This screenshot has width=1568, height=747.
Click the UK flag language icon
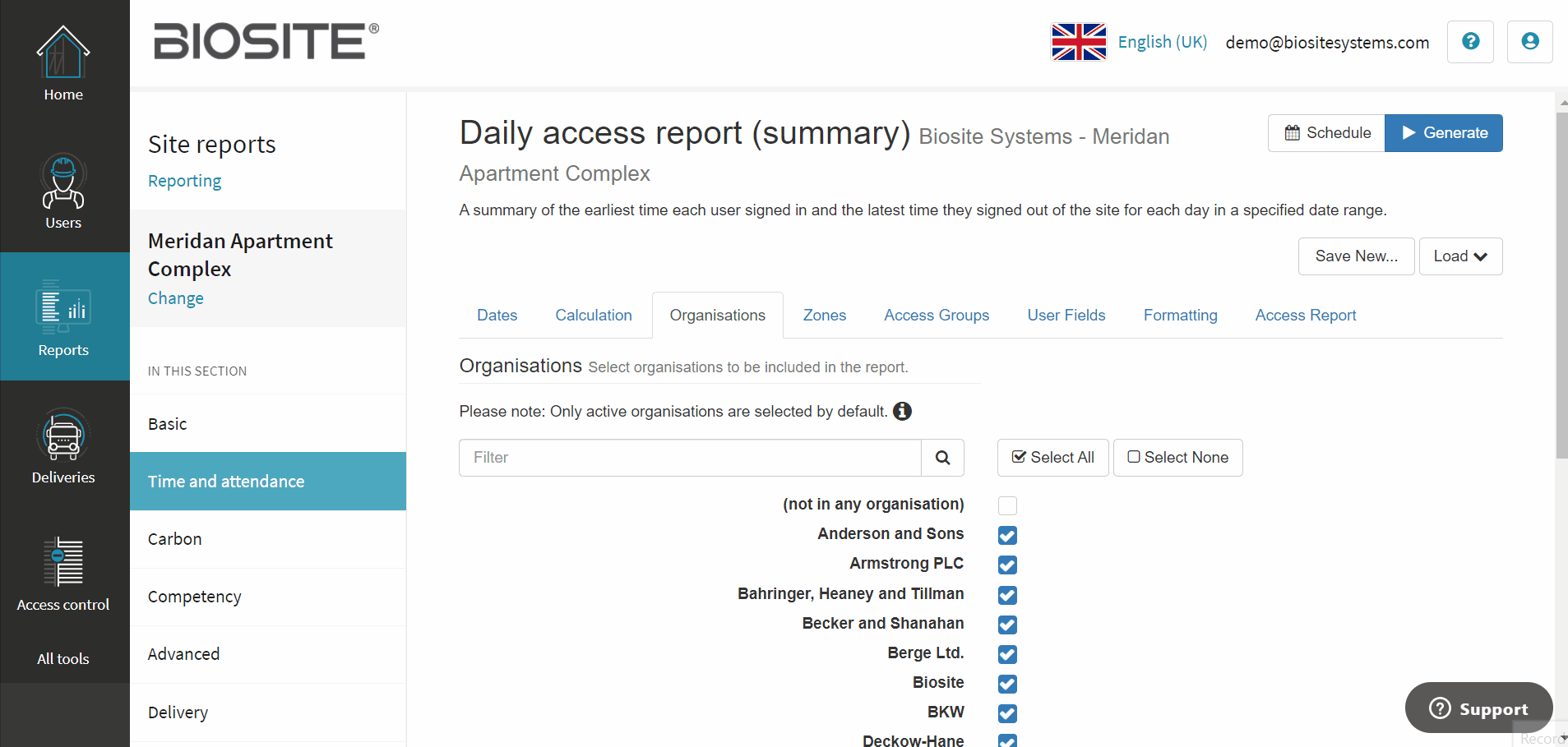1079,42
